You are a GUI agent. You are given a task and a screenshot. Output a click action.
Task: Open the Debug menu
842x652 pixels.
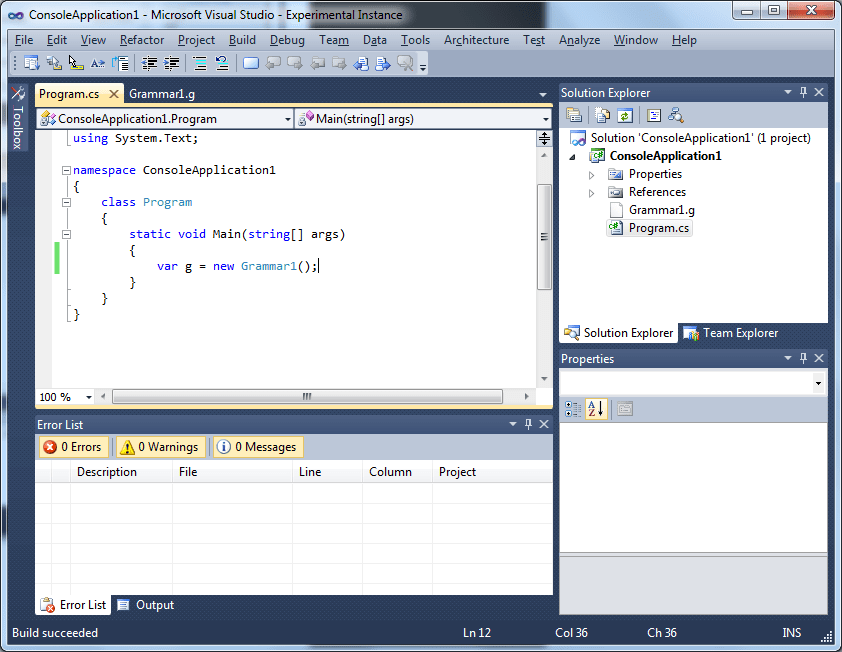[287, 40]
